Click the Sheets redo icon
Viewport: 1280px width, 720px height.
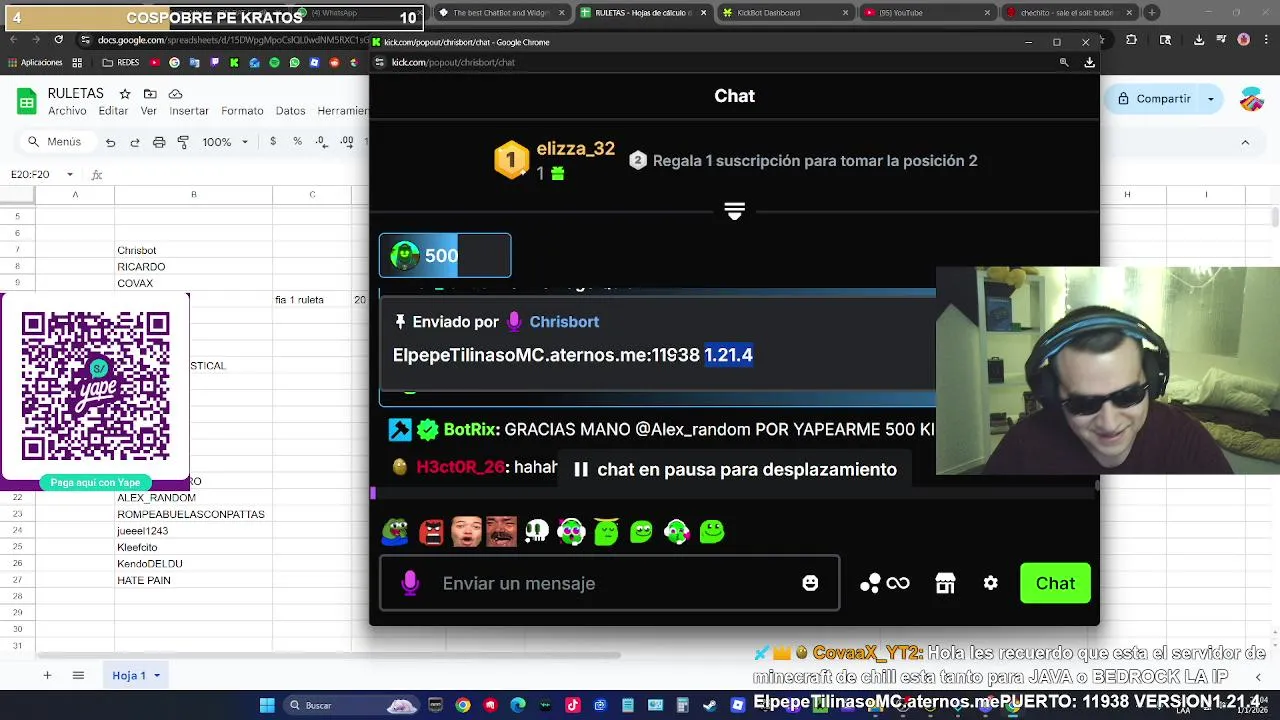(135, 142)
